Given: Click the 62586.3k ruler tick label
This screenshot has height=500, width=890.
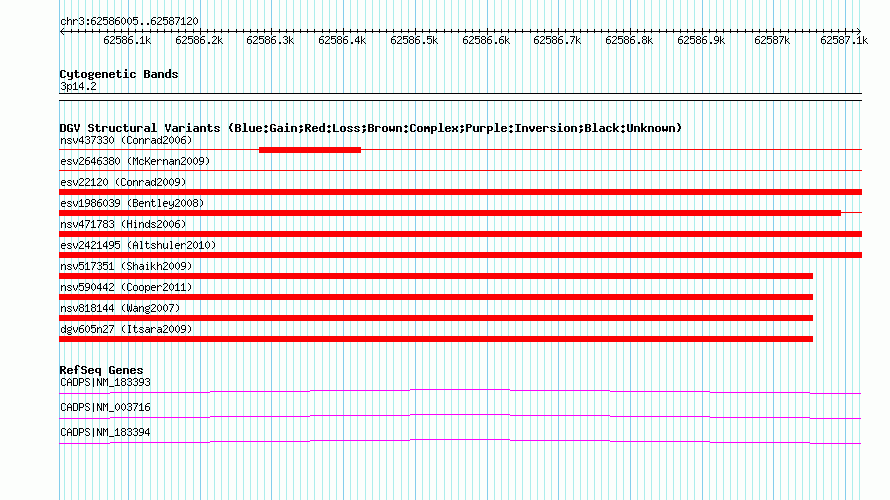Looking at the screenshot, I should click(x=270, y=41).
